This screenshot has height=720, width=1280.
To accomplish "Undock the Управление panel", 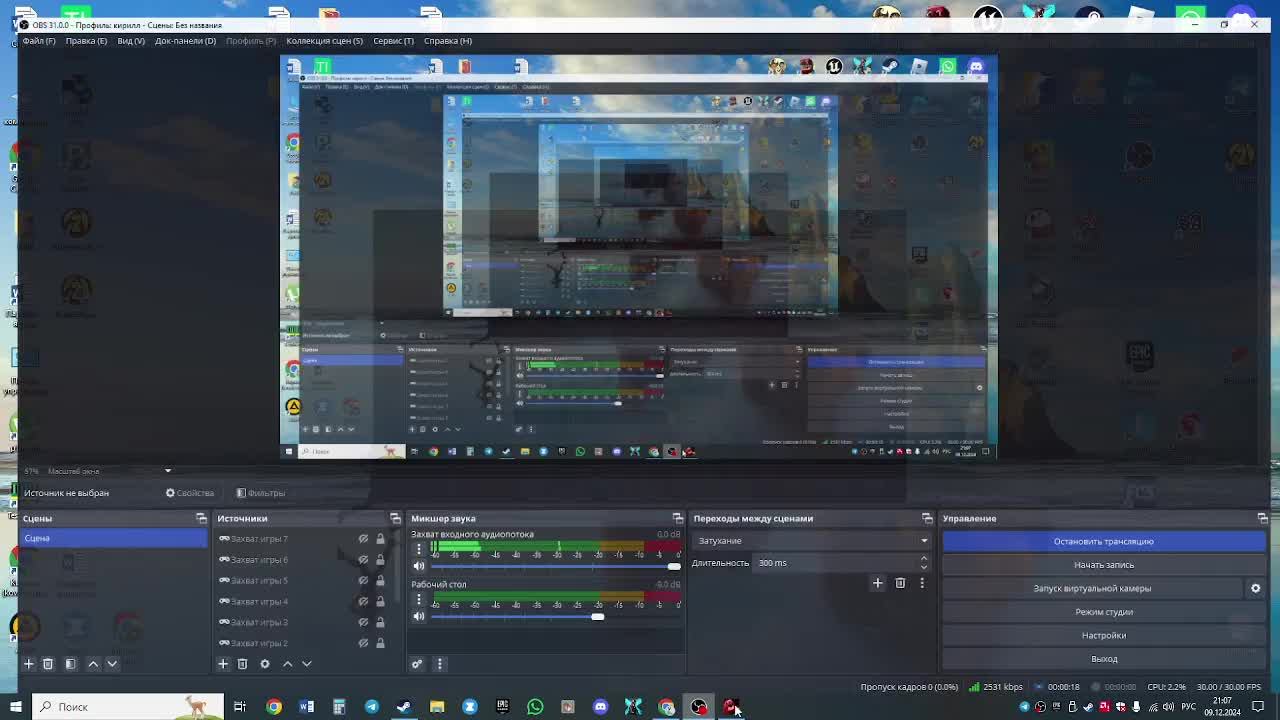I will [x=1262, y=518].
